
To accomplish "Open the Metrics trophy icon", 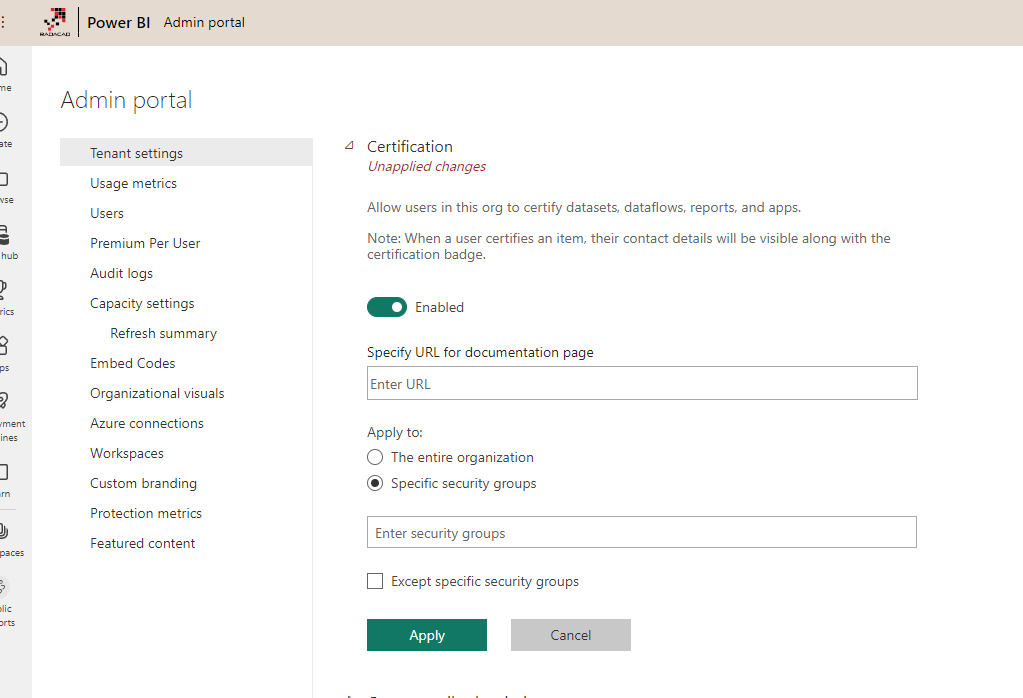I will [x=4, y=291].
